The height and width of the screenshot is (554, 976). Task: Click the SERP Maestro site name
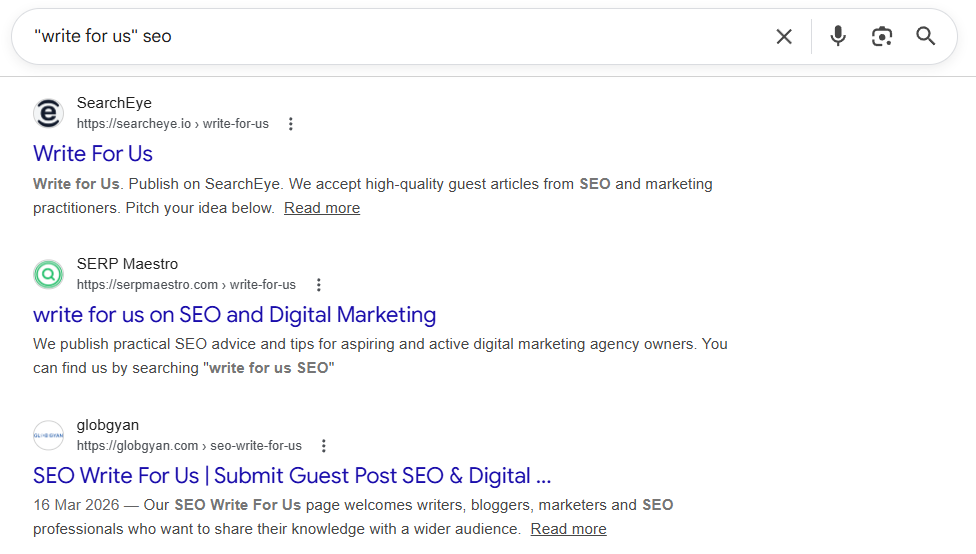click(x=127, y=264)
